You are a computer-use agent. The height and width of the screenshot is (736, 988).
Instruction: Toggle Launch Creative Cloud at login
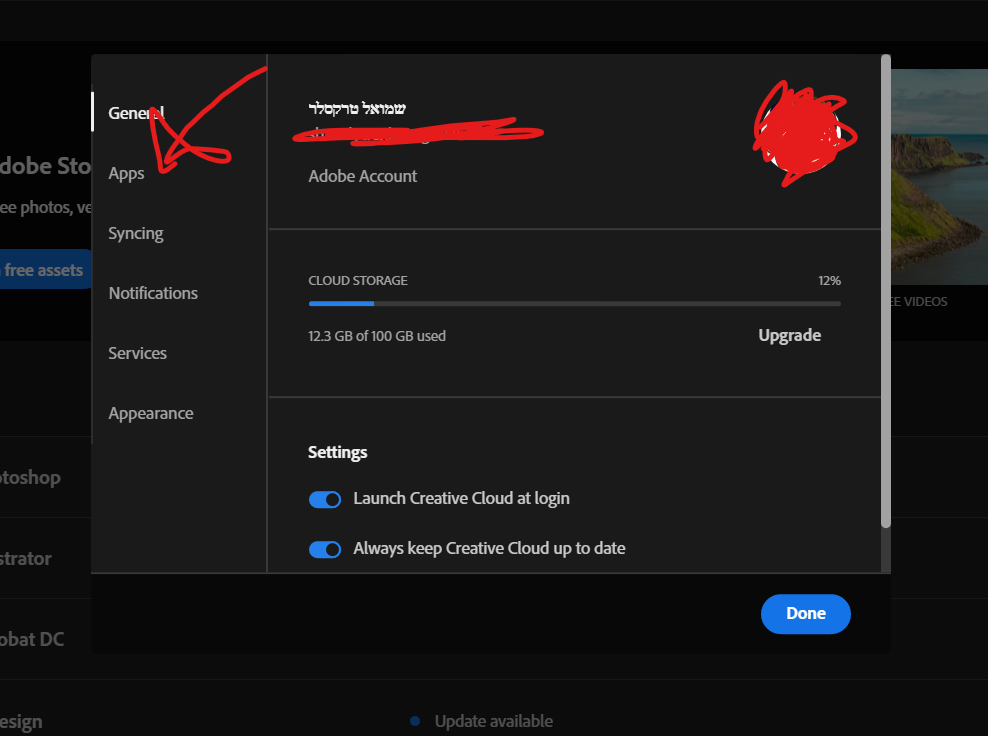pos(325,499)
